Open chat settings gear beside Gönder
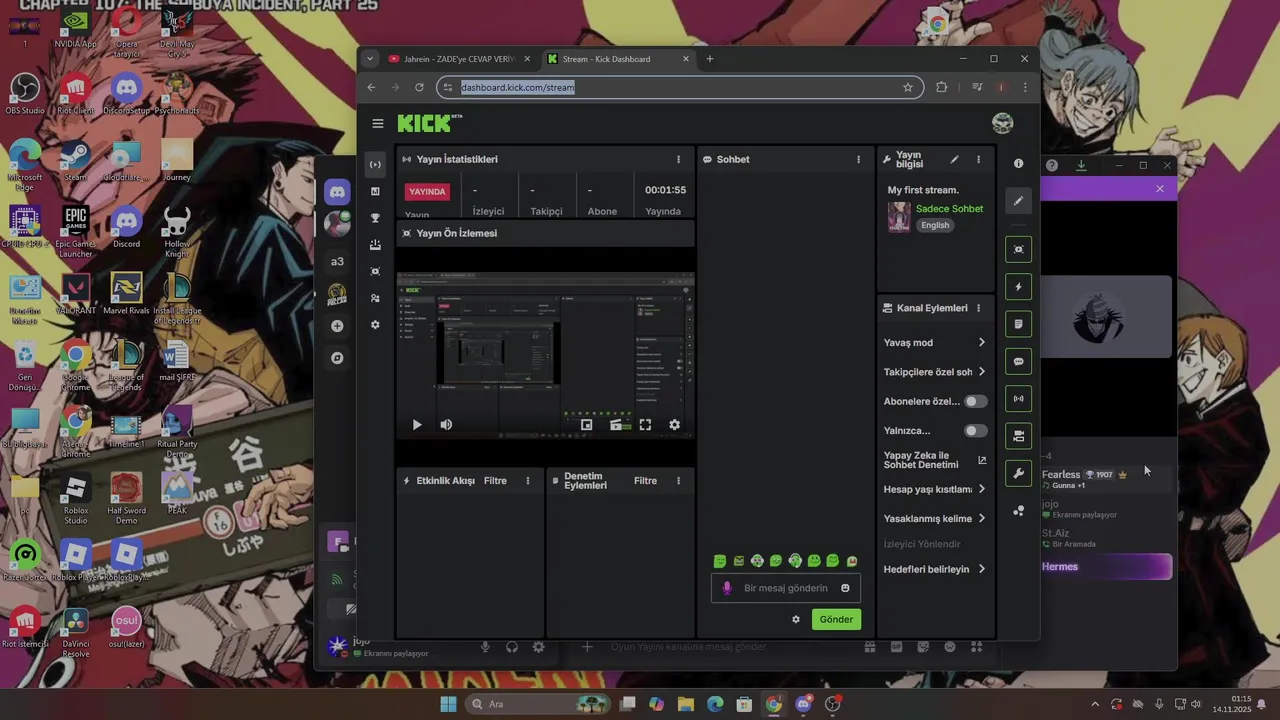This screenshot has height=720, width=1280. [x=796, y=619]
